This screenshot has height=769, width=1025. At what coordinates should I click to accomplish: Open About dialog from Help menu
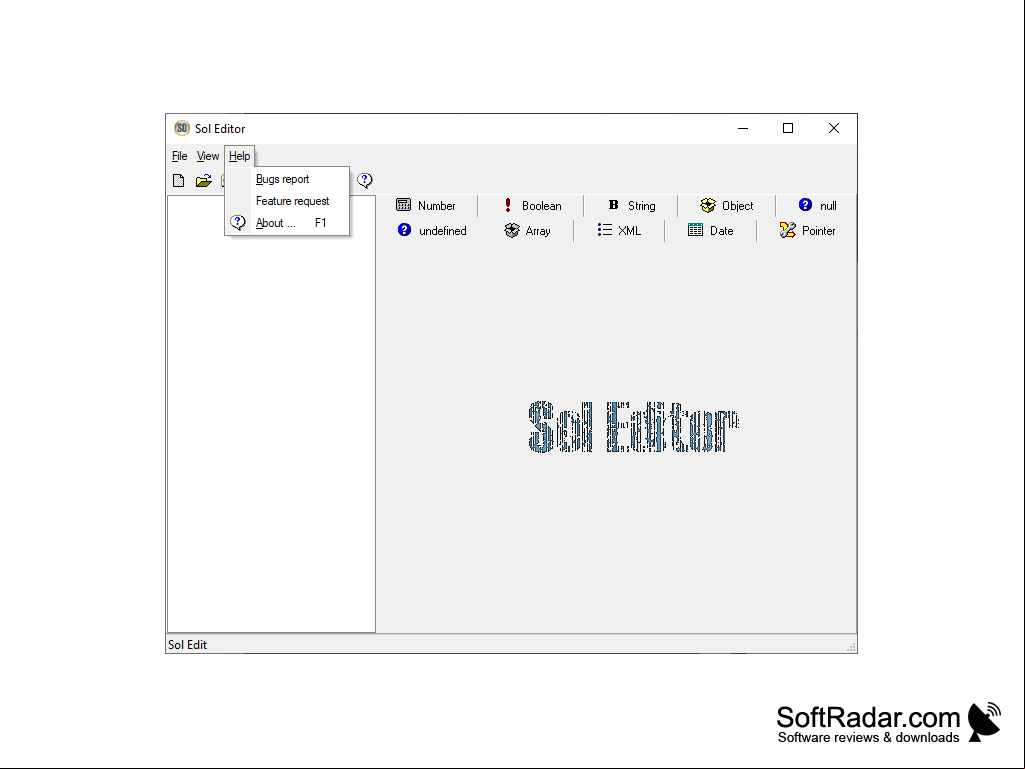point(287,223)
